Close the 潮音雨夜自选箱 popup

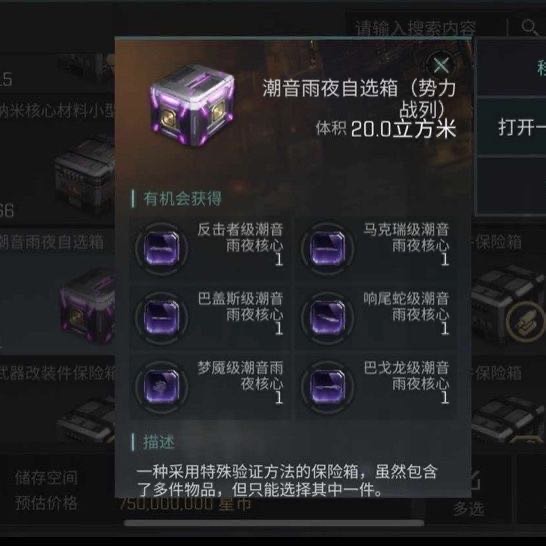click(x=441, y=65)
